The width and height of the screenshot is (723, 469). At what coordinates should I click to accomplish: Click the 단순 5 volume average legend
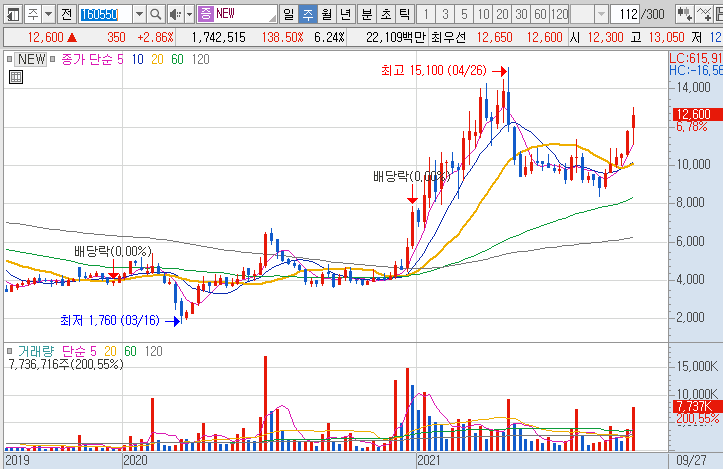(x=79, y=351)
